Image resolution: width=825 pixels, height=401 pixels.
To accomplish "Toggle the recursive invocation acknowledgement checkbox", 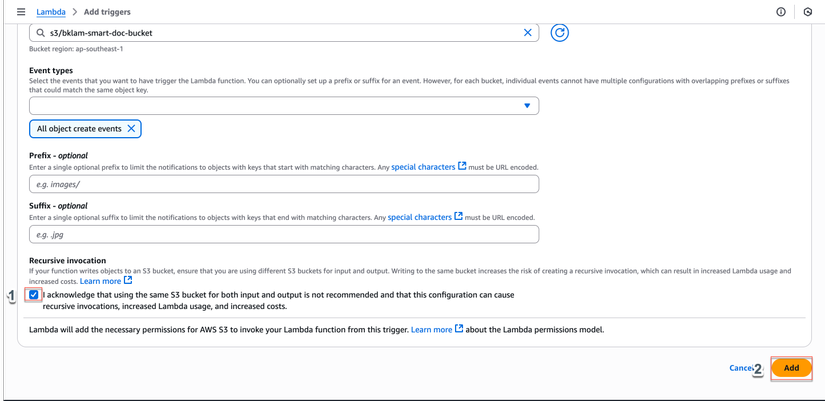I will click(x=34, y=295).
